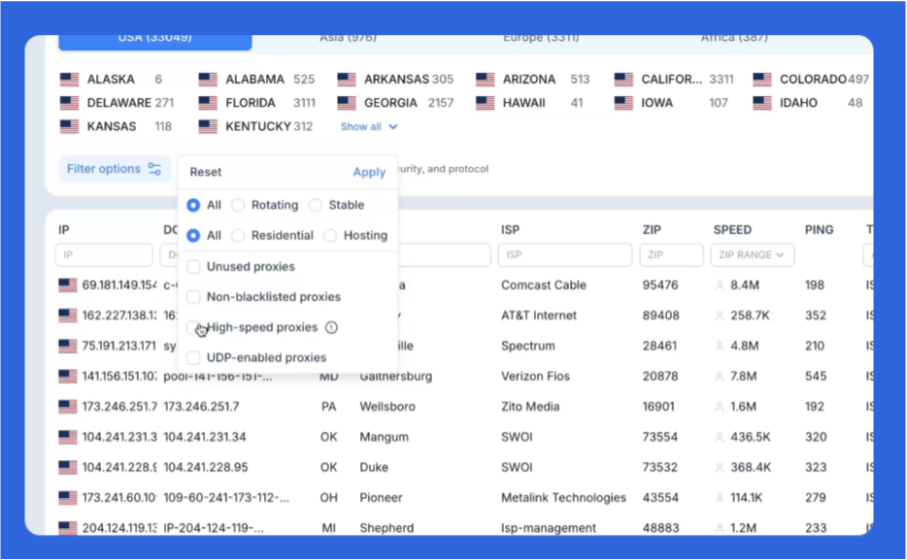Switch to the Europe (3311) tab

click(x=541, y=38)
